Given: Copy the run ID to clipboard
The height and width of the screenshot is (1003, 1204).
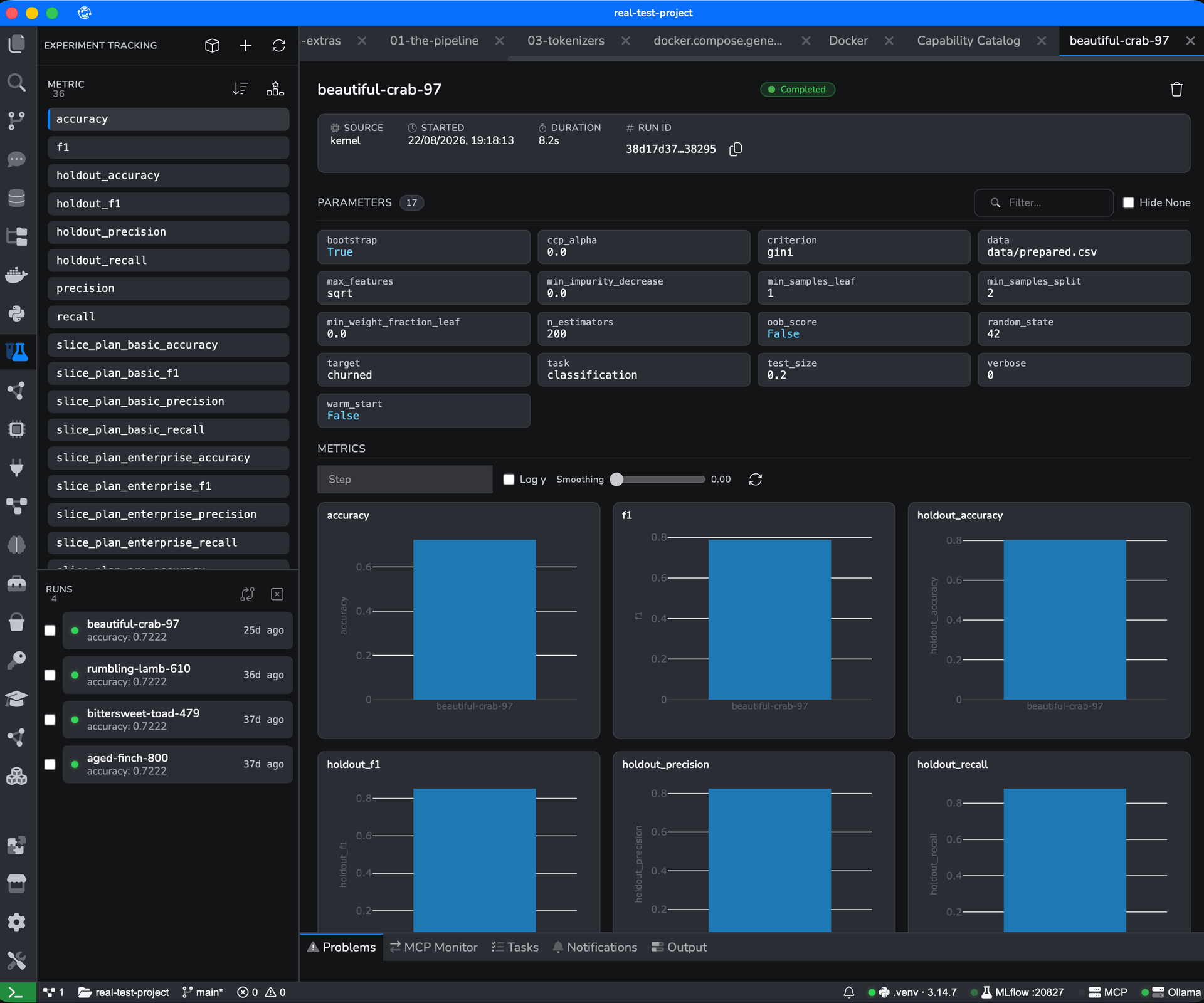Looking at the screenshot, I should 736,149.
